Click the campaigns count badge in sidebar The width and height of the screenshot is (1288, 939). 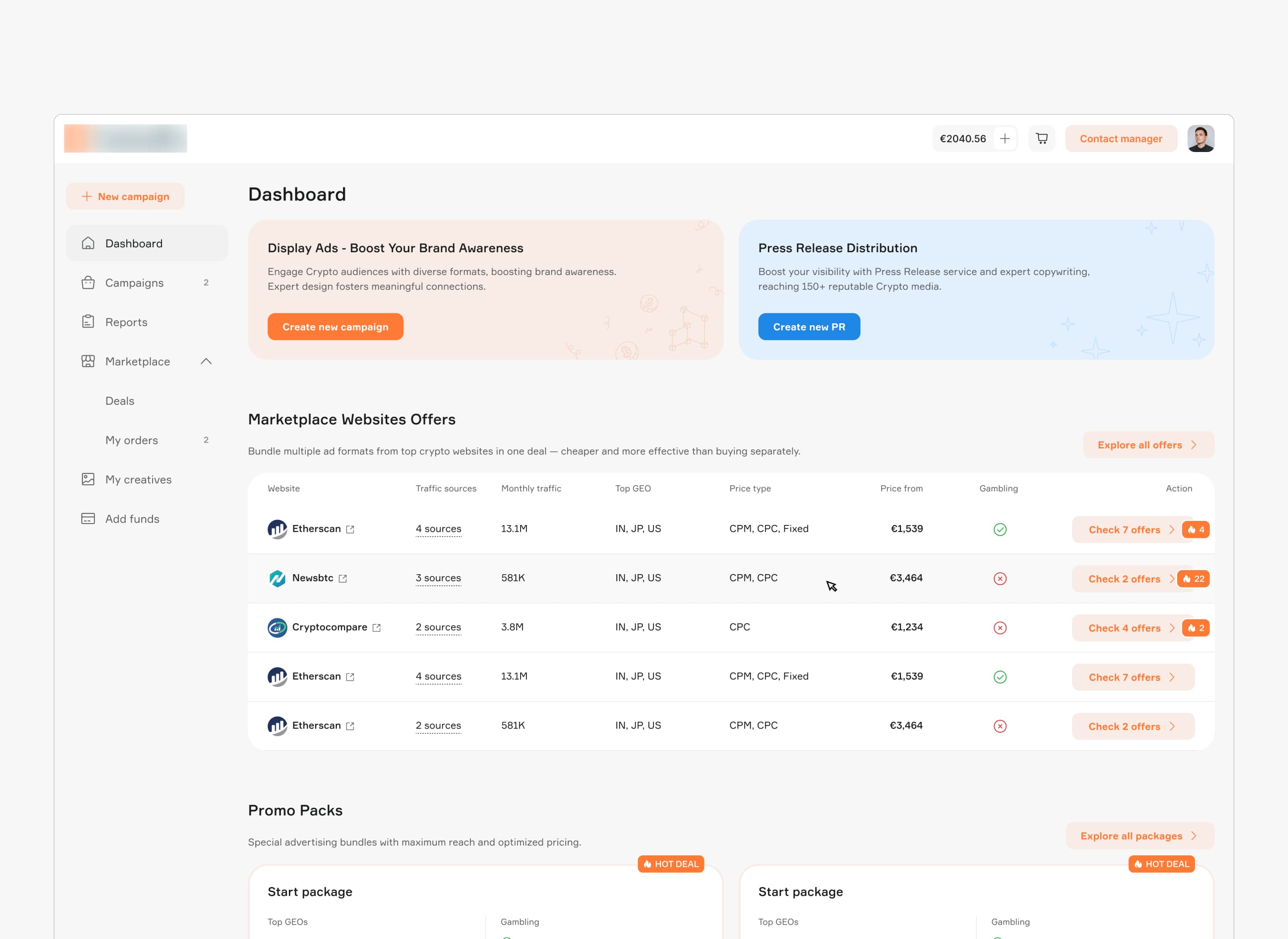point(206,283)
